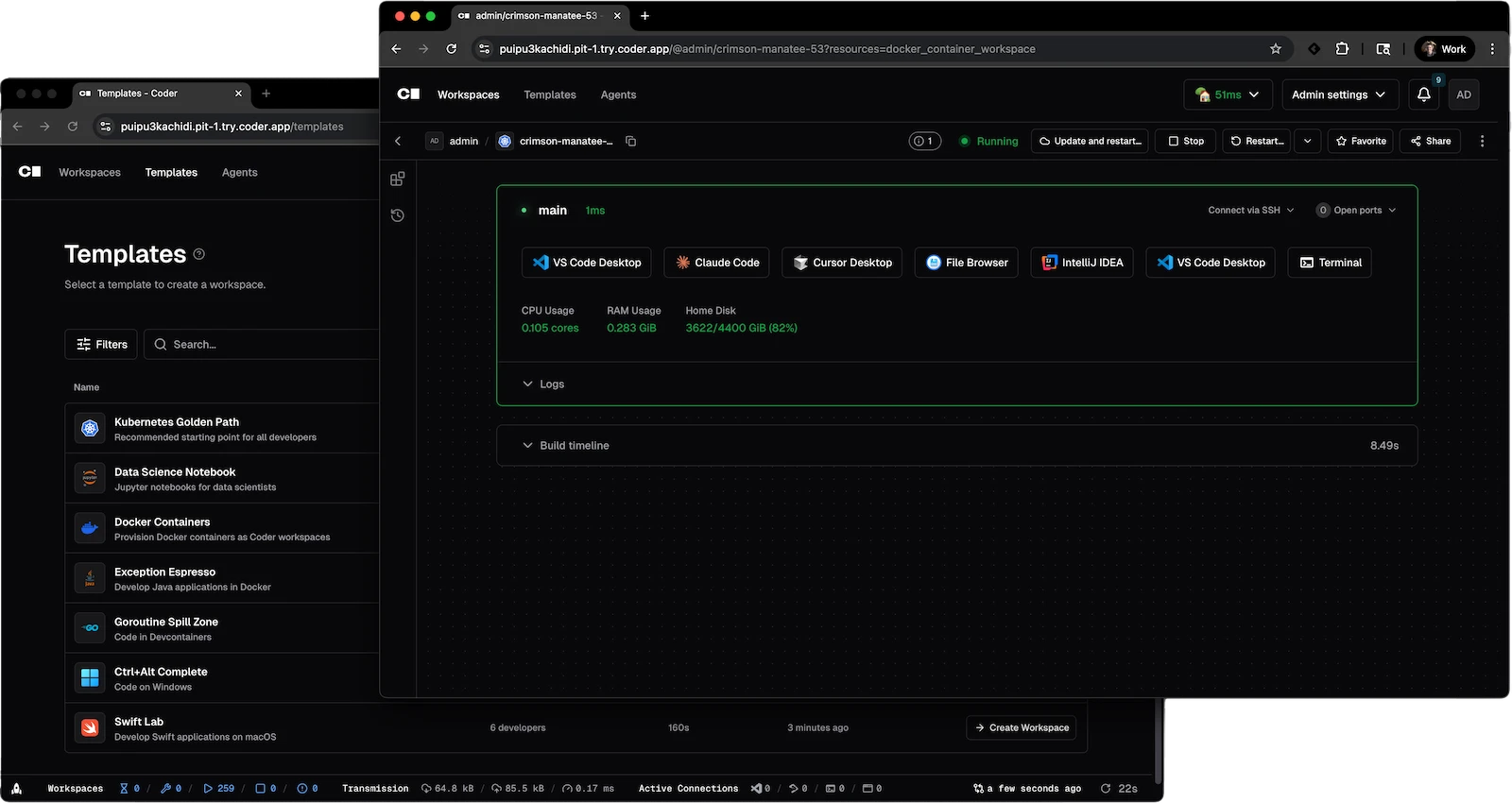This screenshot has width=1512, height=803.
Task: Open Workspaces tab in front window
Action: (468, 94)
